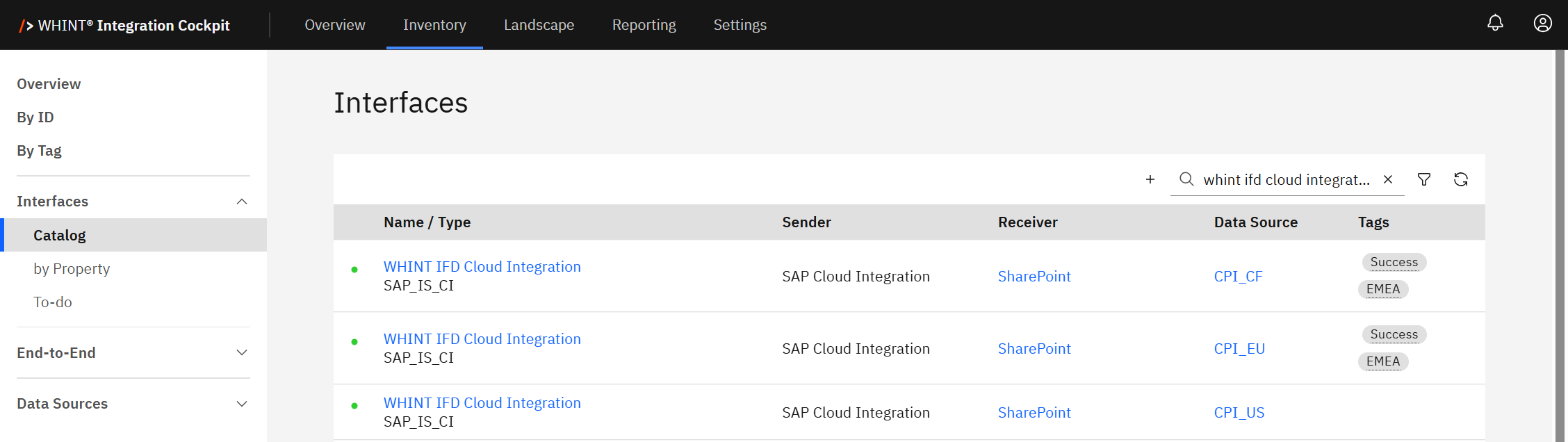The width and height of the screenshot is (1568, 442).
Task: Select Catalog in the sidebar
Action: 133,235
